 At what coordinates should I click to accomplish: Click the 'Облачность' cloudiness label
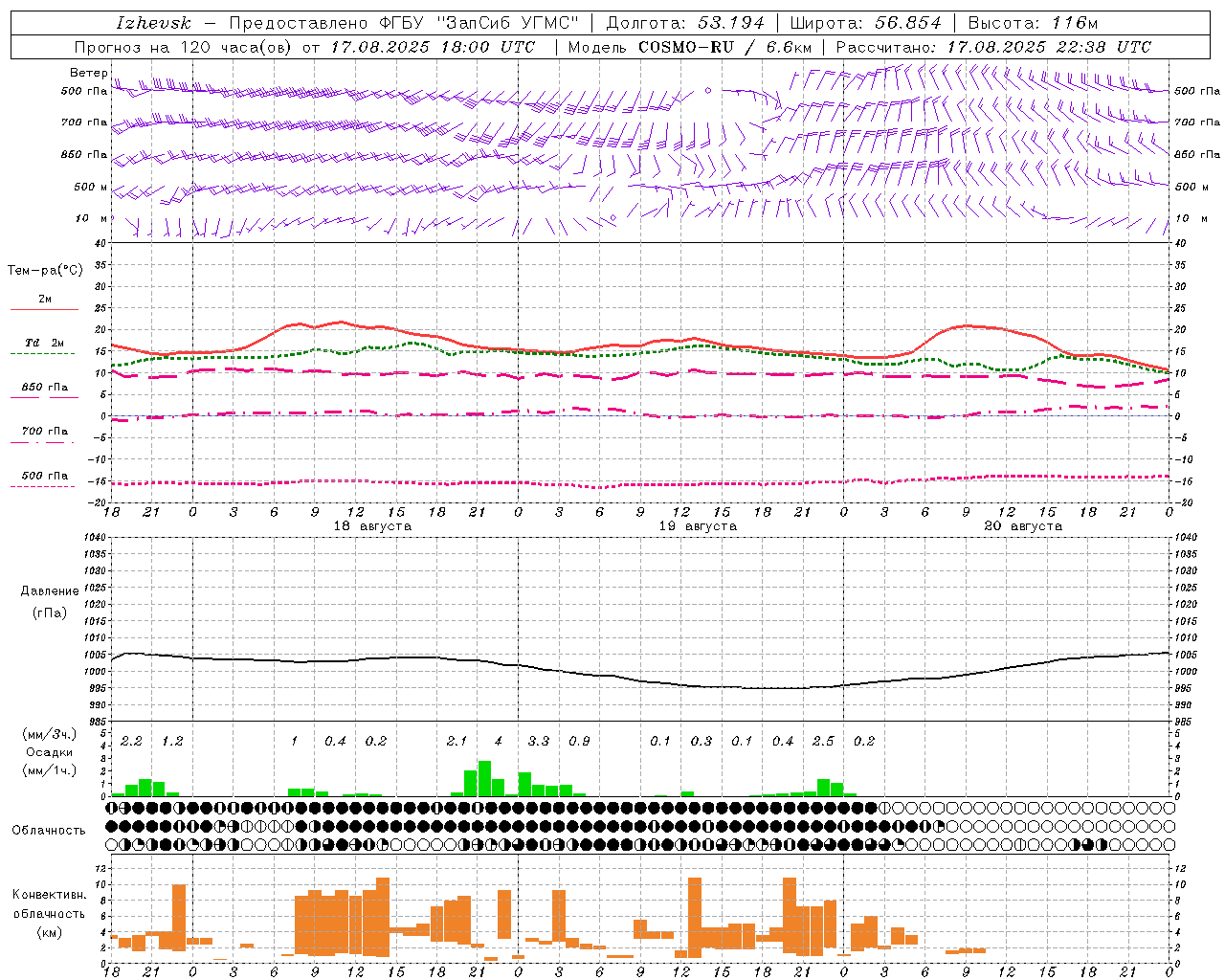(x=49, y=831)
